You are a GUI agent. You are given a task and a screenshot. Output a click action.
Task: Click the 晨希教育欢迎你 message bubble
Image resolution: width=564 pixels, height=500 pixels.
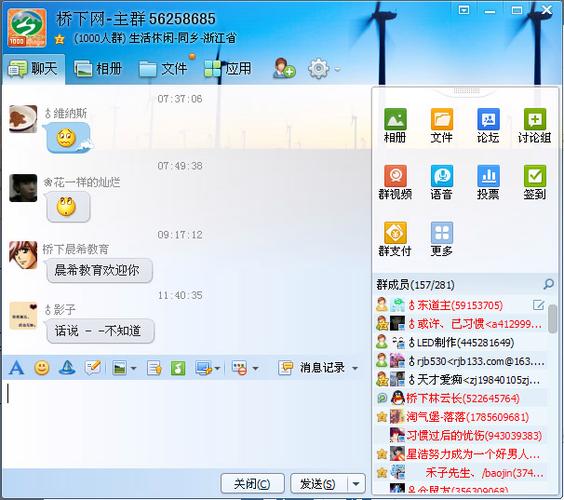pos(100,271)
